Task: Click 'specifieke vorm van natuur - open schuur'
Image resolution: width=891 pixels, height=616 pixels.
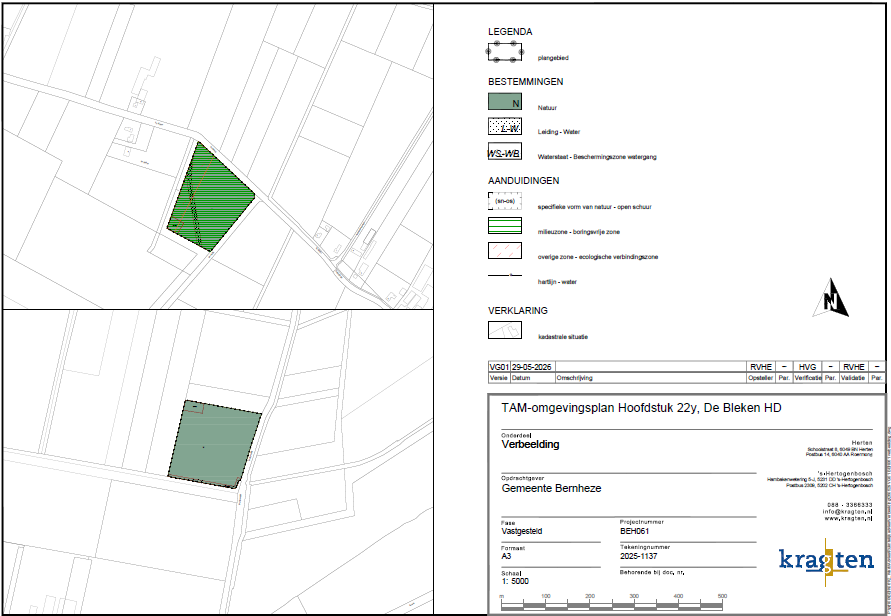Action: pyautogui.click(x=594, y=207)
